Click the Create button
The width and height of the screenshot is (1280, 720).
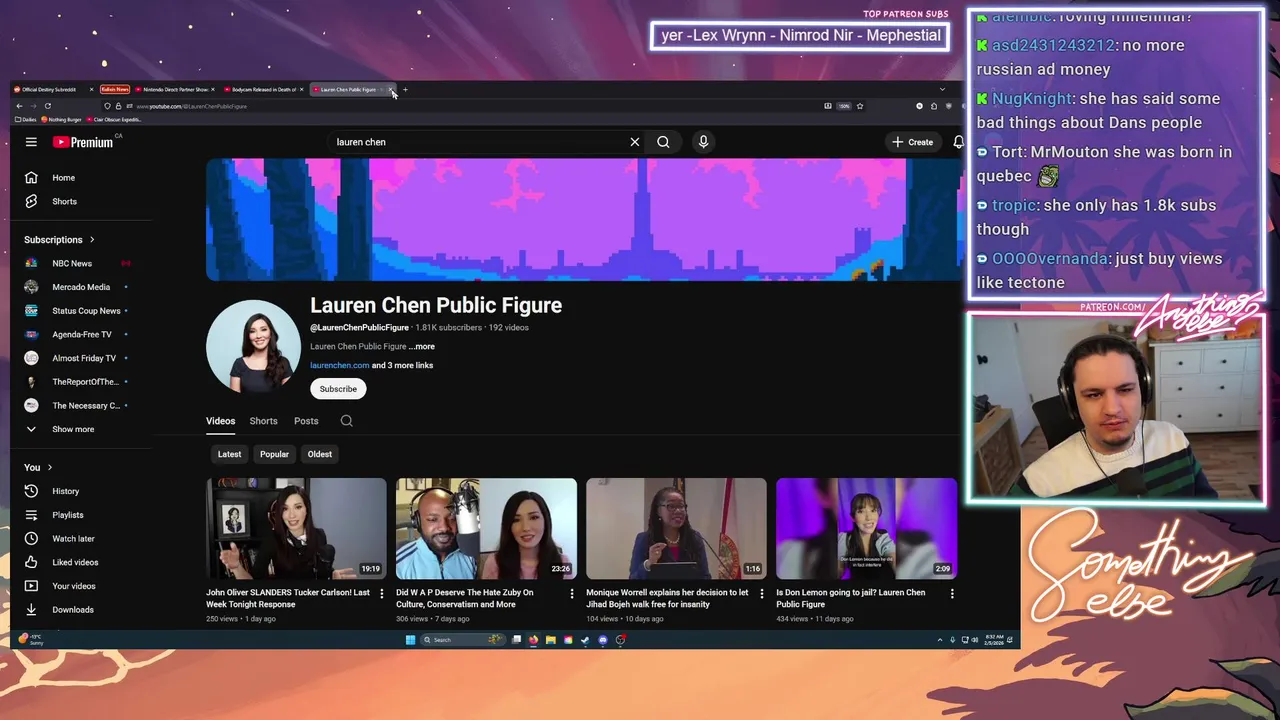(x=913, y=142)
